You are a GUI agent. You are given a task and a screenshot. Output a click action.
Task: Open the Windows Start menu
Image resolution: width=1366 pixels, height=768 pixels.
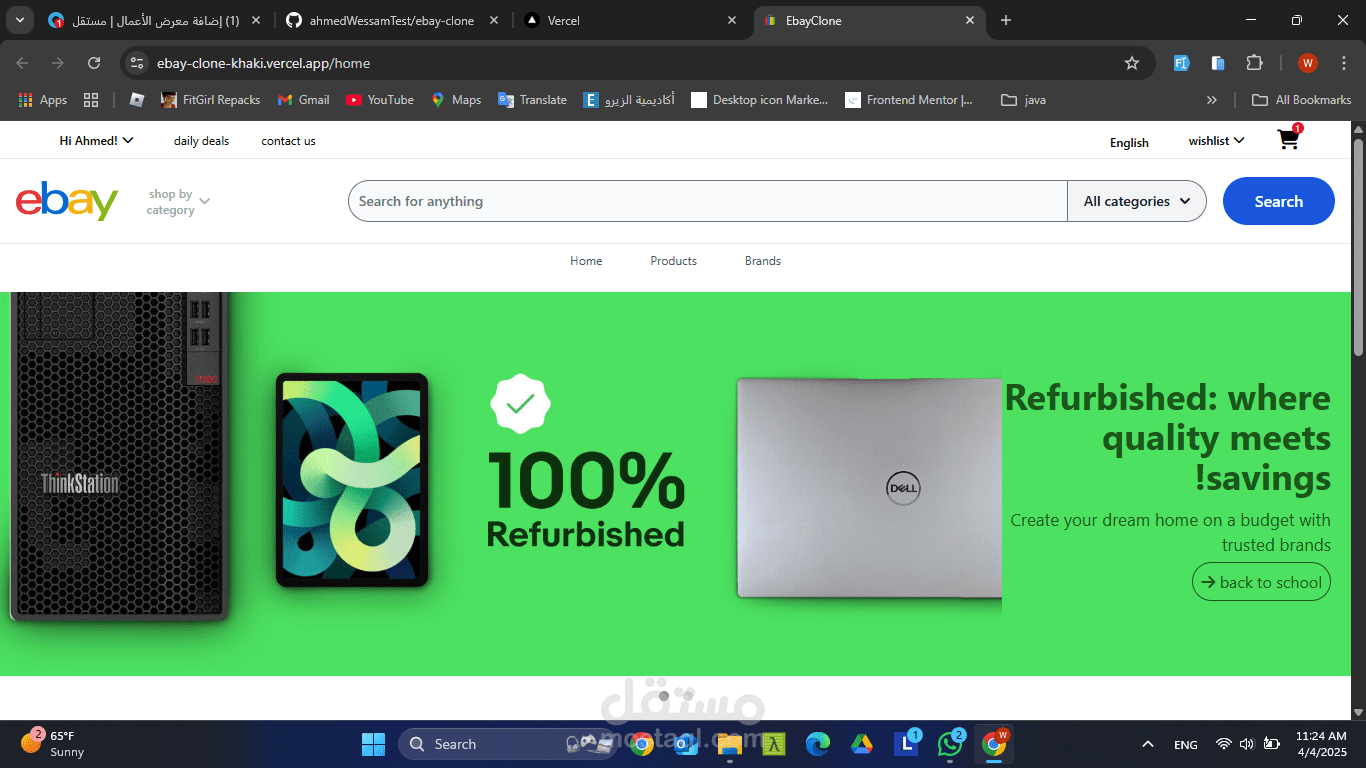(373, 744)
